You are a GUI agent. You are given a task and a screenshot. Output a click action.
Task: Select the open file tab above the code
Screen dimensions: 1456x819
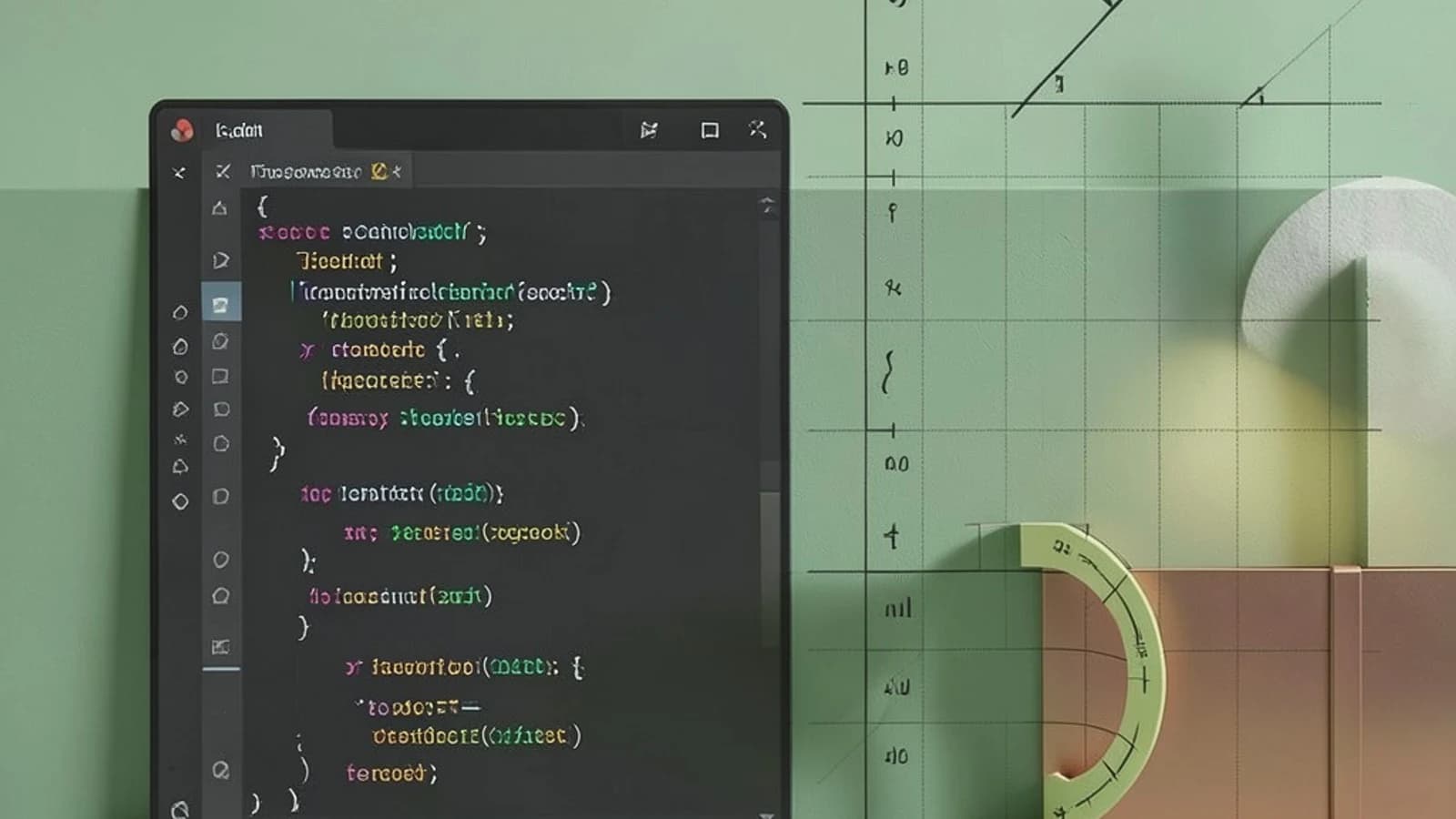(326, 171)
